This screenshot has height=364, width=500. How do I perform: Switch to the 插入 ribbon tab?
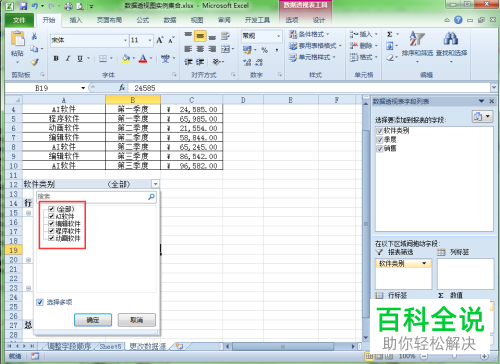click(x=76, y=20)
